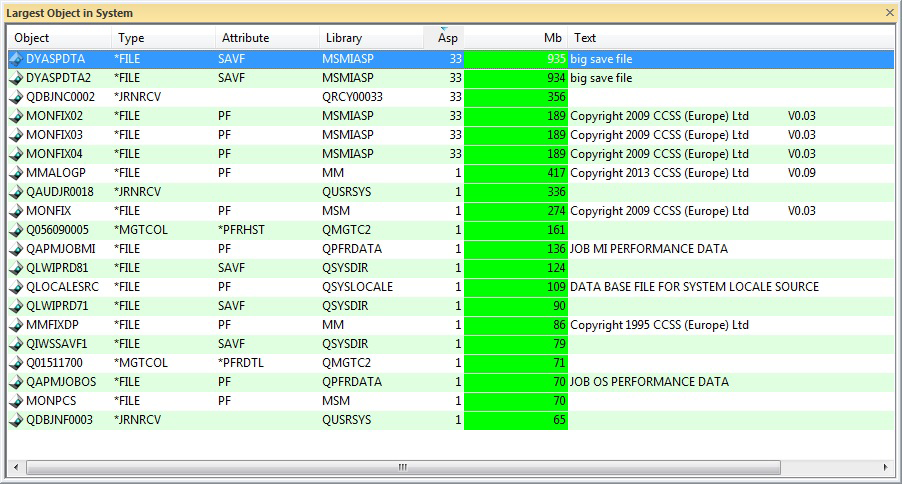The height and width of the screenshot is (484, 902).
Task: Click the icon next to QDBJNC0002
Action: [15, 97]
